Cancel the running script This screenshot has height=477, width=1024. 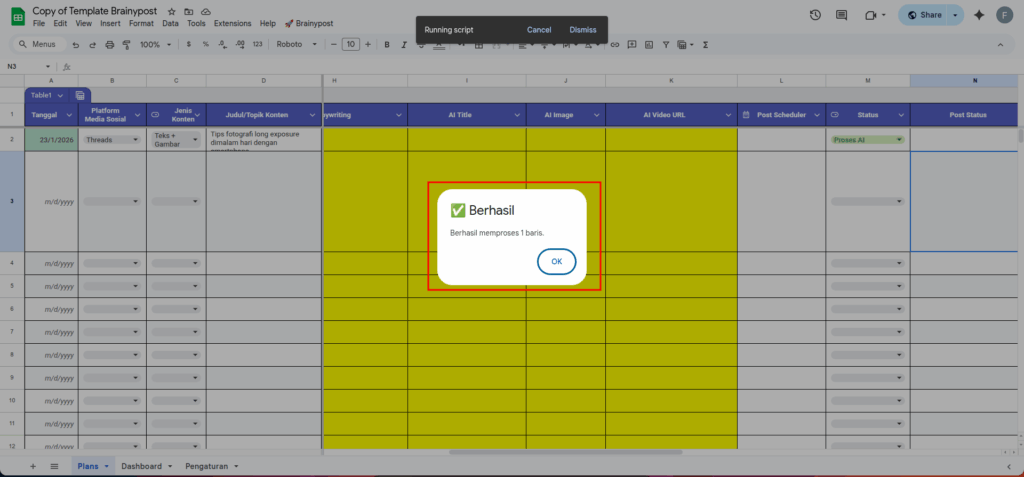[x=539, y=30]
